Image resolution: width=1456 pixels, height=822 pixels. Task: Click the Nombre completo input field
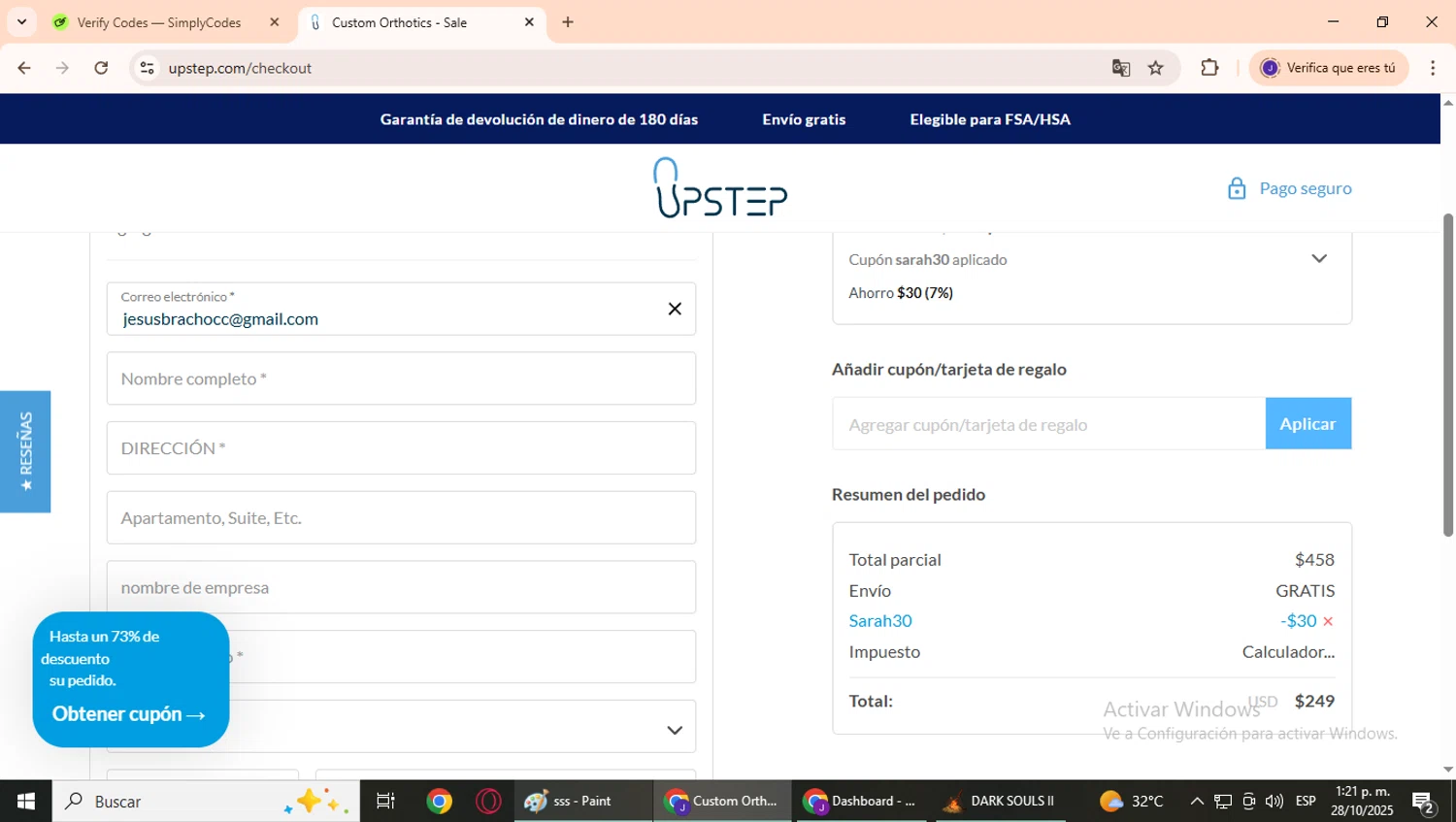(x=401, y=378)
